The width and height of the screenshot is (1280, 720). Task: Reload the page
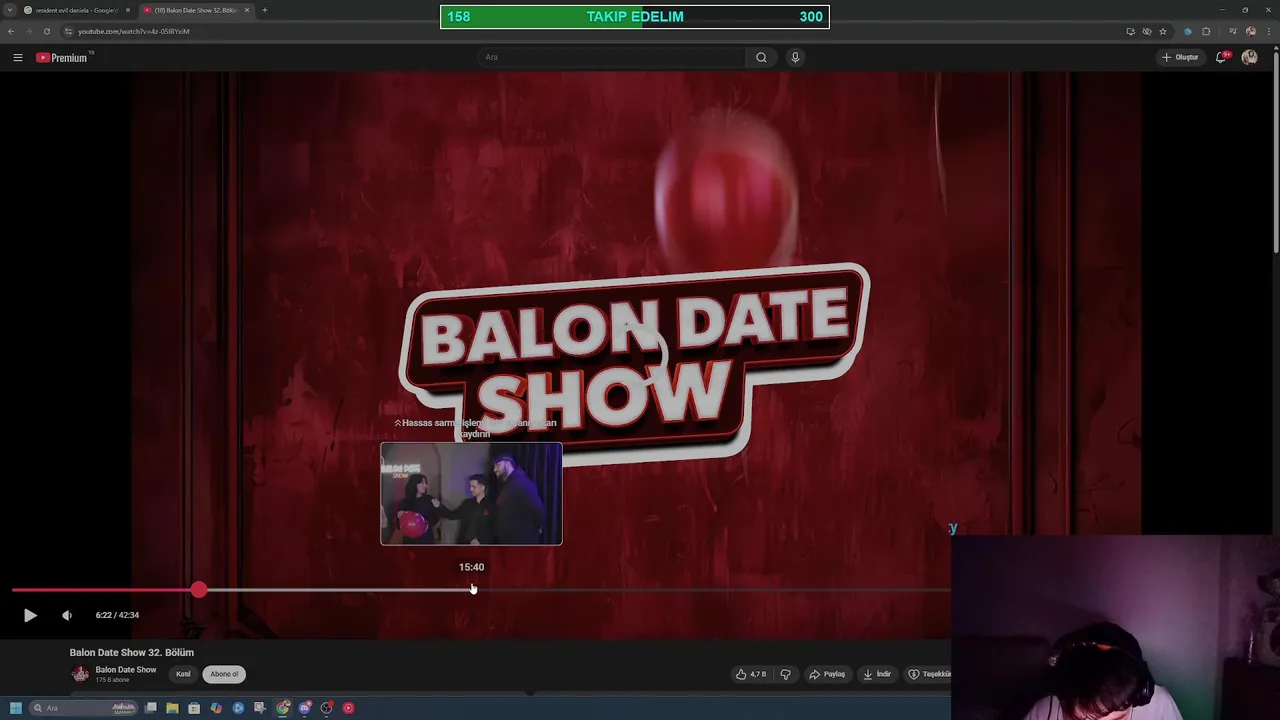(46, 31)
